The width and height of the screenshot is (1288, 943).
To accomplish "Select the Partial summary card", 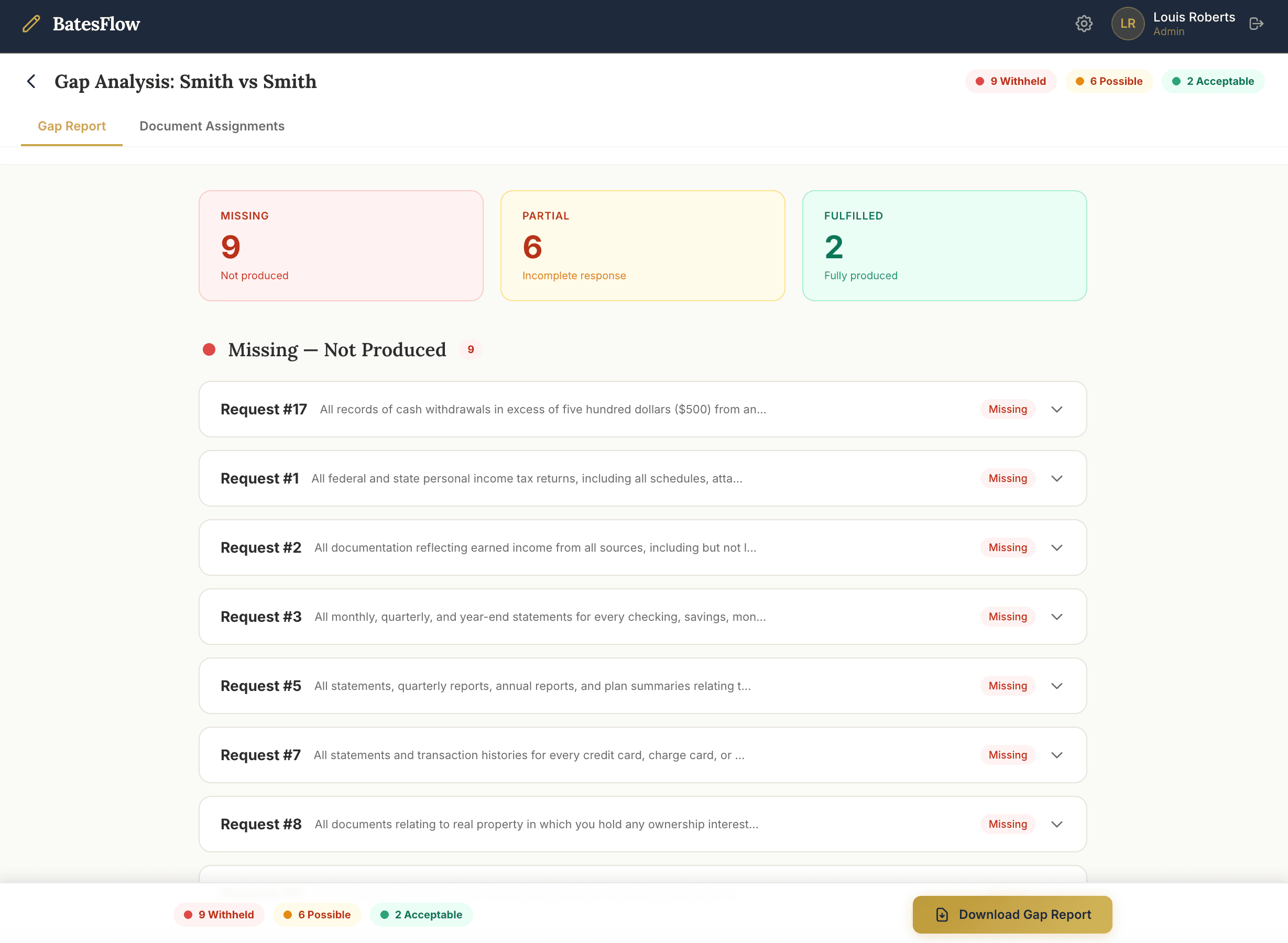I will [642, 246].
